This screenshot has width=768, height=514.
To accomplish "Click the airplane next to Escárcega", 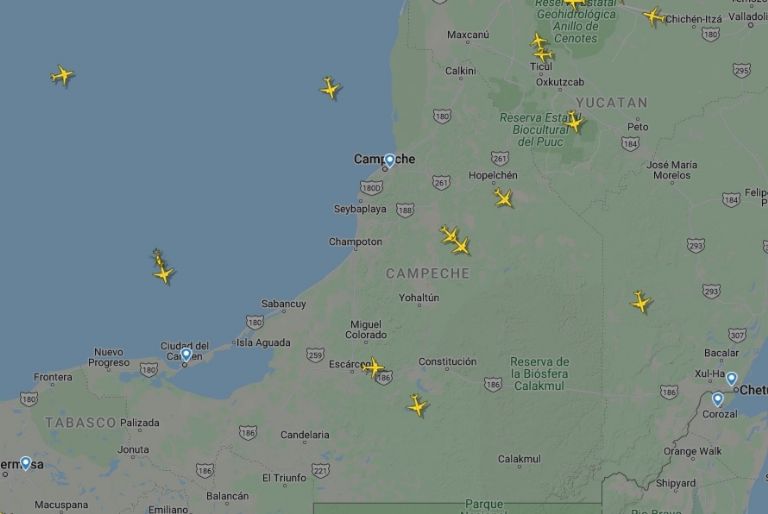I will coord(373,367).
